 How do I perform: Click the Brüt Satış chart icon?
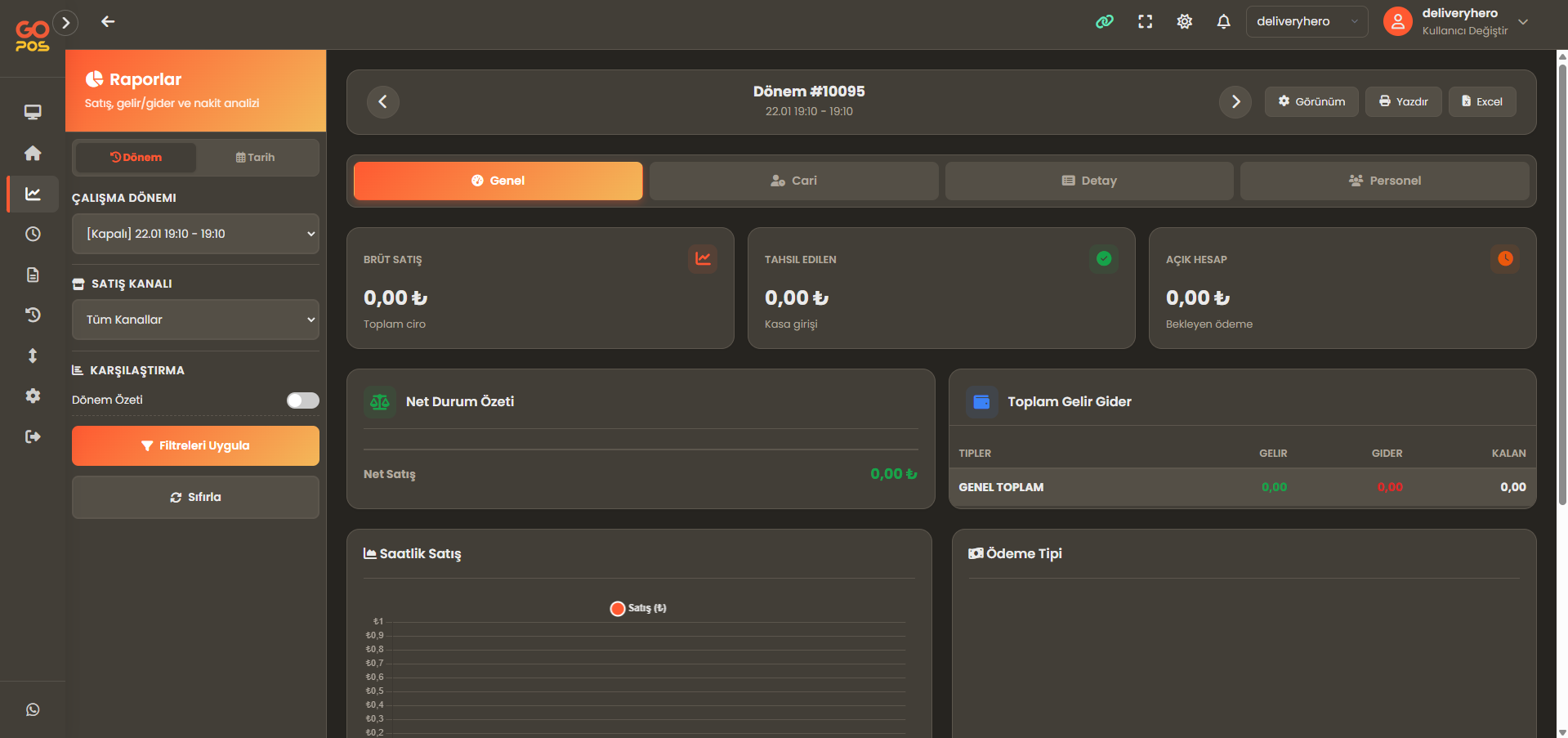tap(703, 259)
